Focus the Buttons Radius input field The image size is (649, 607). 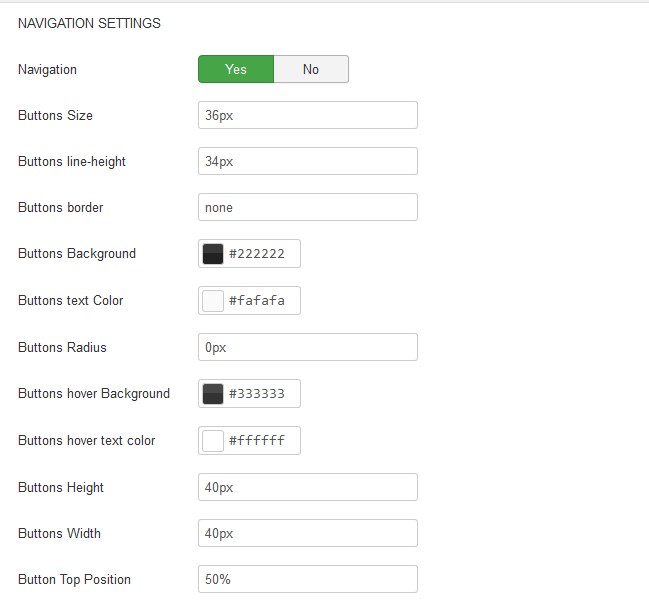point(308,347)
